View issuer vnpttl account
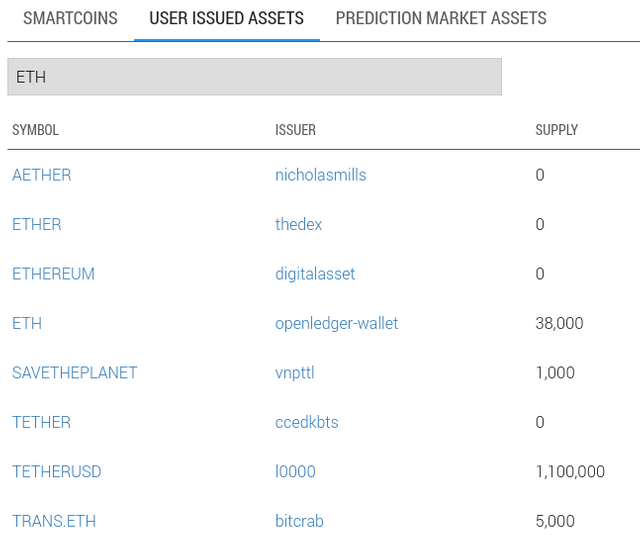Screen dimensions: 640x545 pos(295,373)
